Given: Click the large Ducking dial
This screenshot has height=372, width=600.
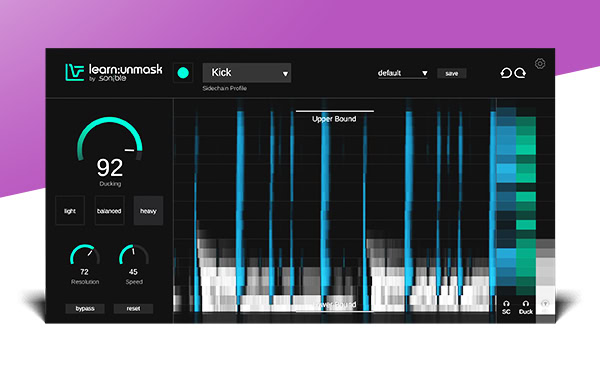Looking at the screenshot, I should 110,139.
